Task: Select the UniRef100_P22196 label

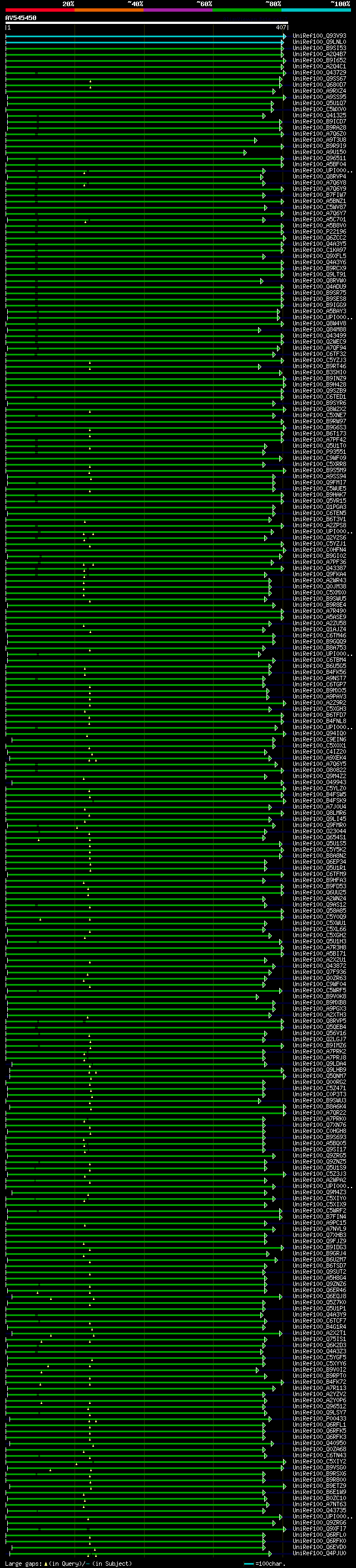Action: point(319,231)
